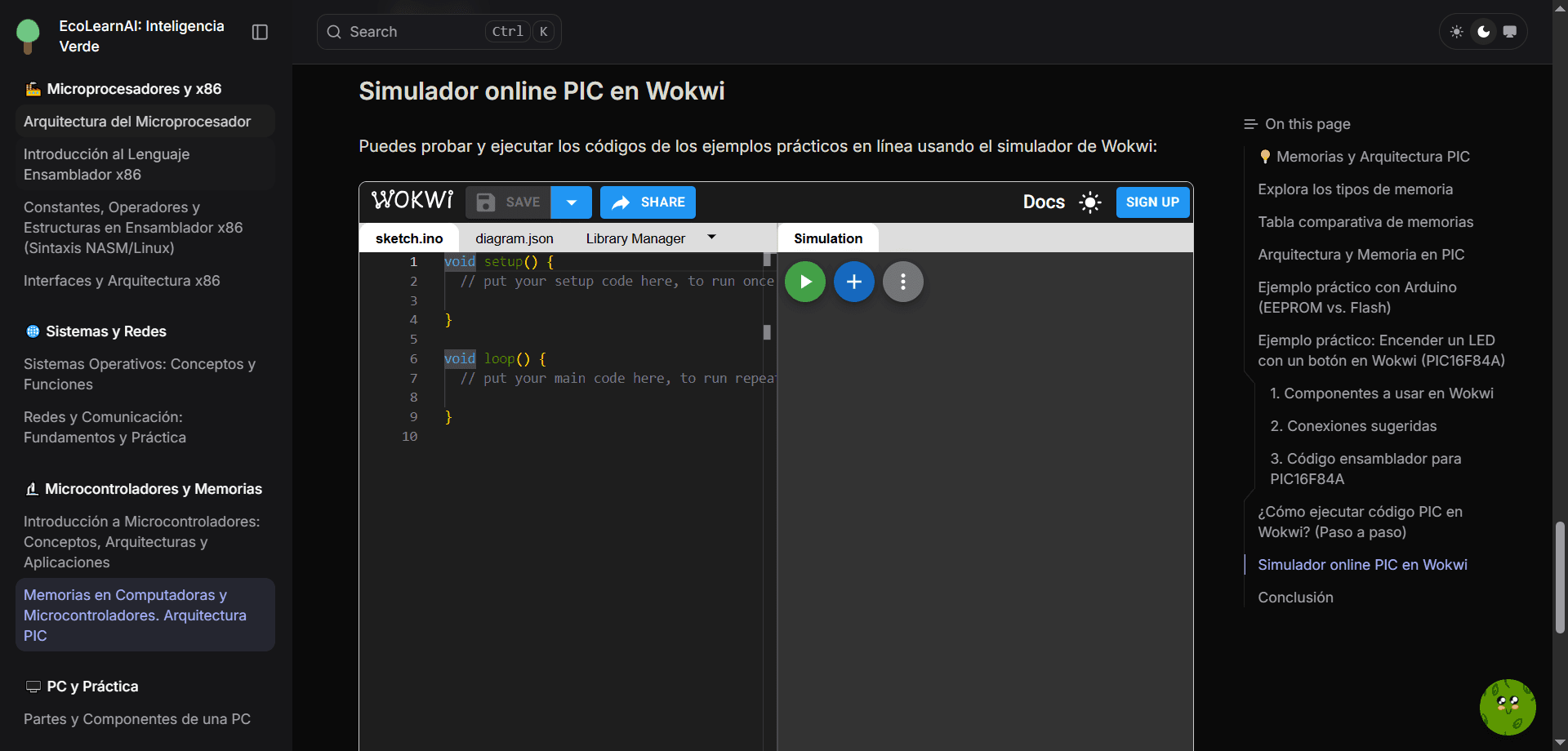Click the Sign Up button
This screenshot has height=751, width=1568.
click(1151, 202)
